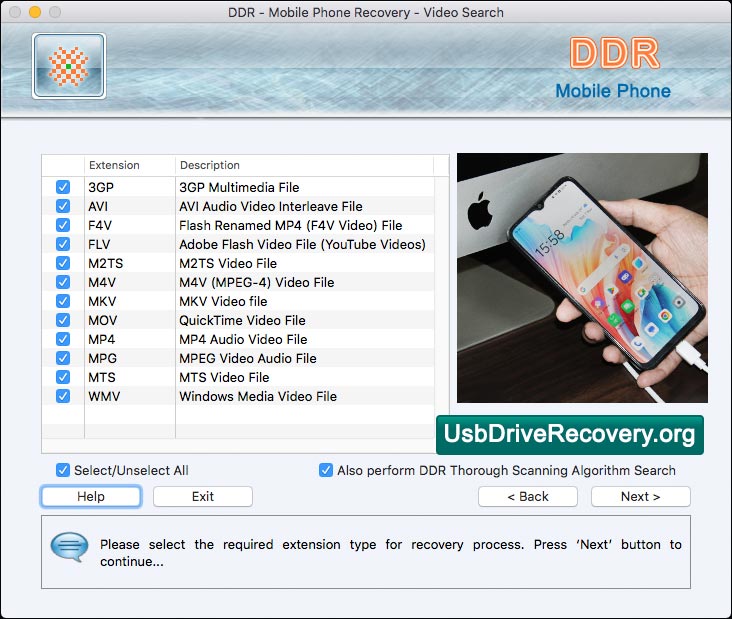Select the MKV extension cell
The image size is (732, 619).
pyautogui.click(x=130, y=301)
